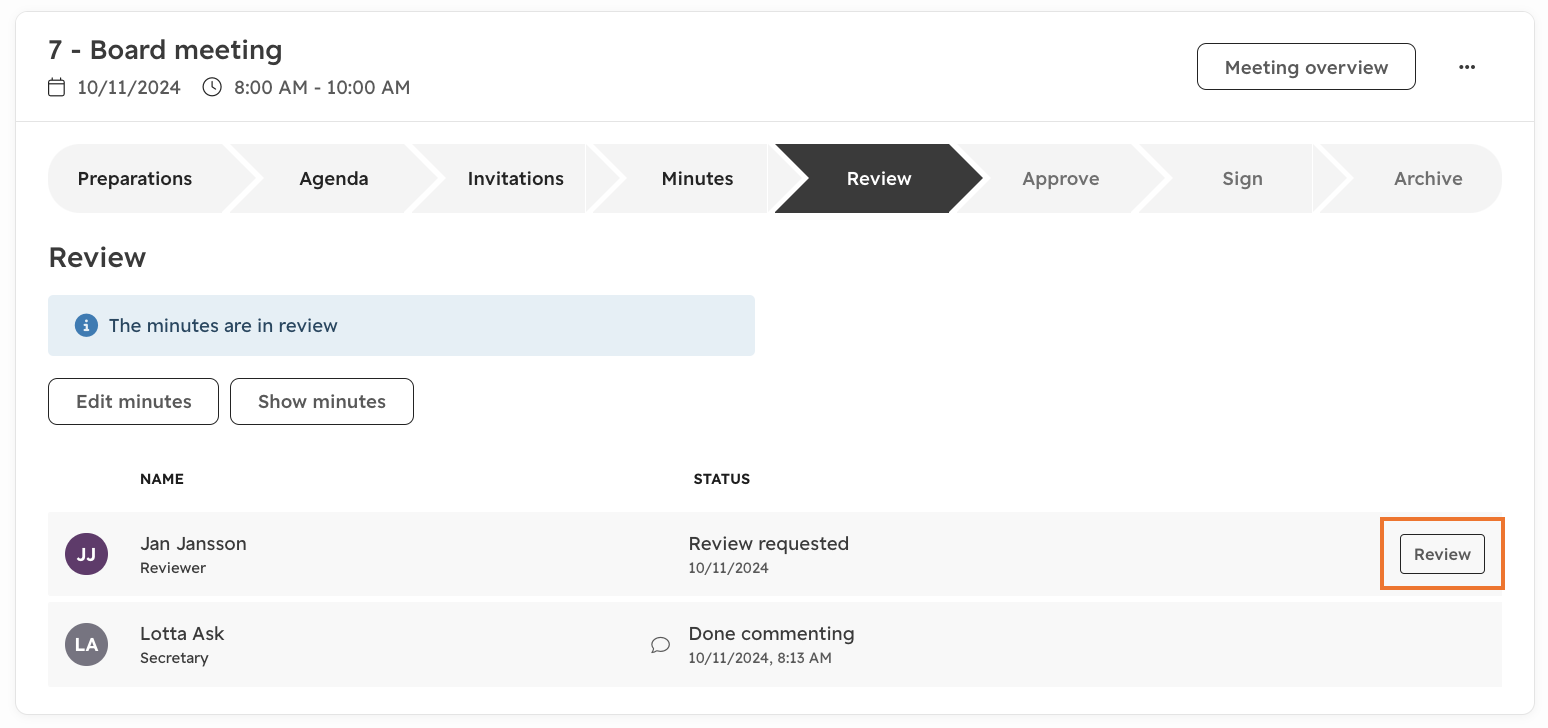This screenshot has height=728, width=1548.
Task: Go to the Preparations step
Action: (x=135, y=179)
